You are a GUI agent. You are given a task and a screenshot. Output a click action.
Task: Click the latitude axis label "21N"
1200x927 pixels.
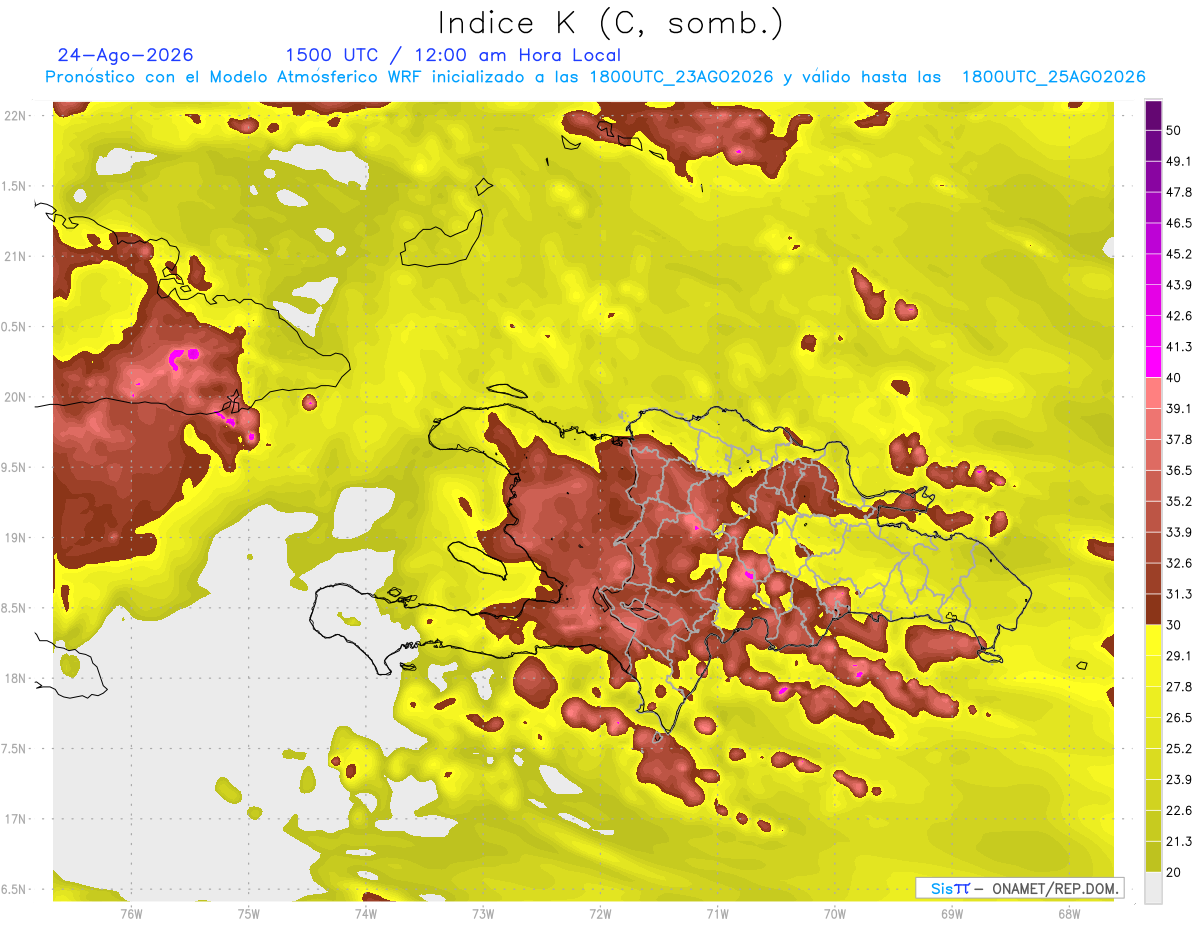point(16,256)
